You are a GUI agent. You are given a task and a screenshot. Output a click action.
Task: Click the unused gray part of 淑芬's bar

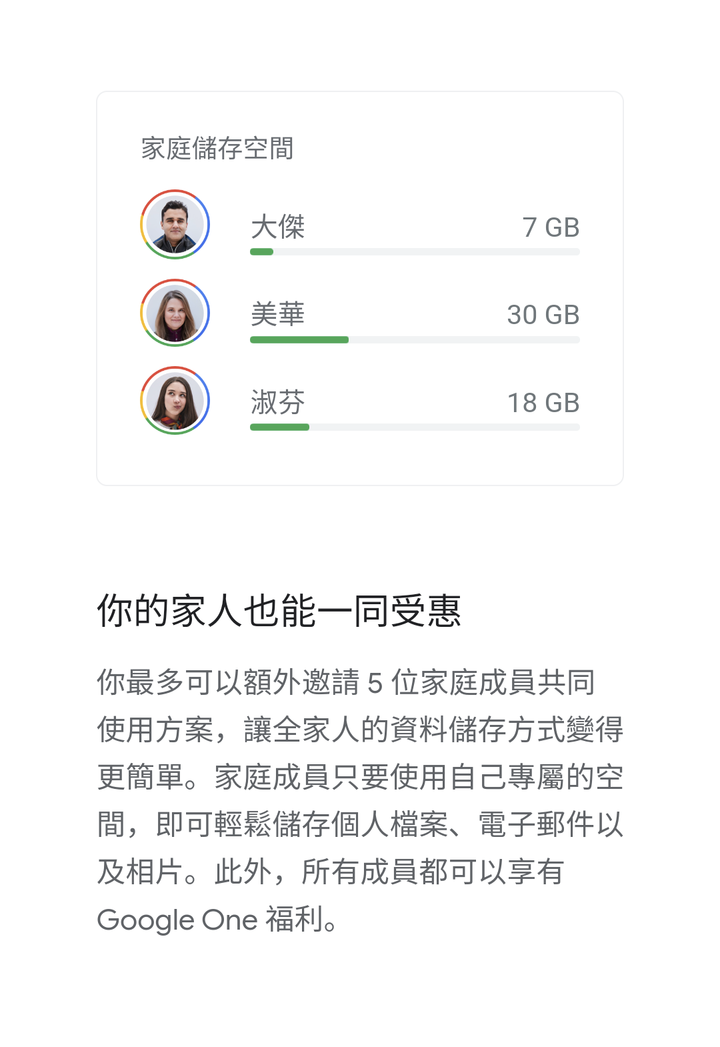[x=445, y=427]
